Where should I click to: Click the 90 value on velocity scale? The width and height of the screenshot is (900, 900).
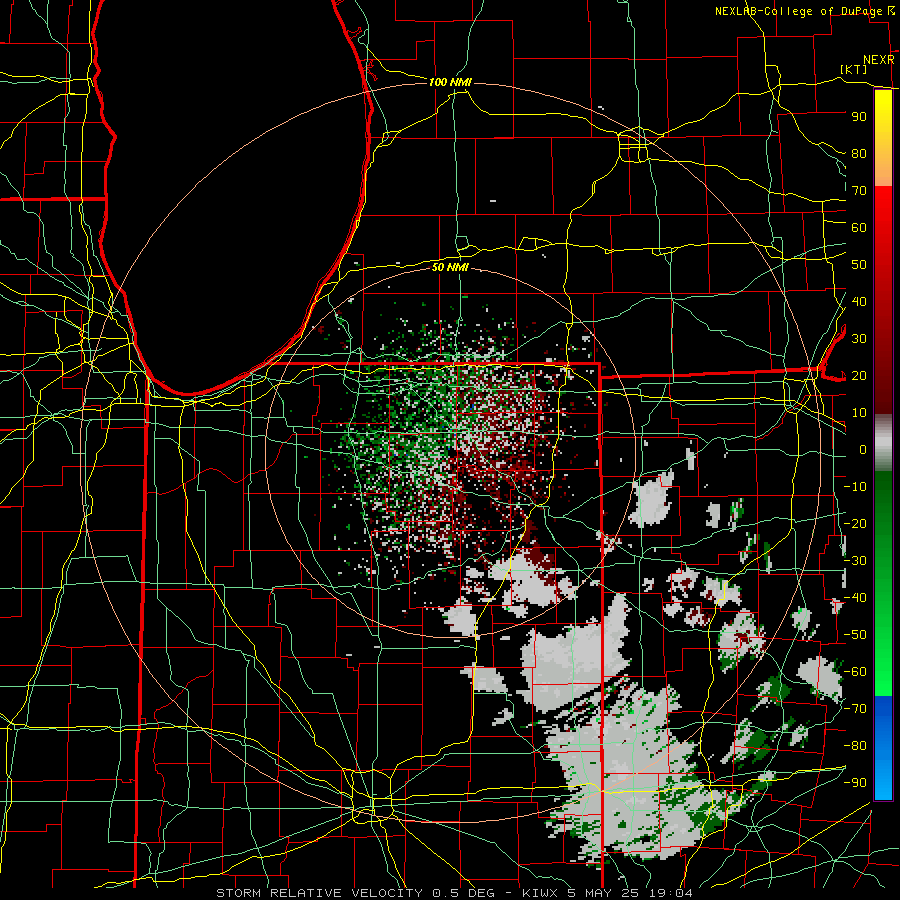point(859,117)
